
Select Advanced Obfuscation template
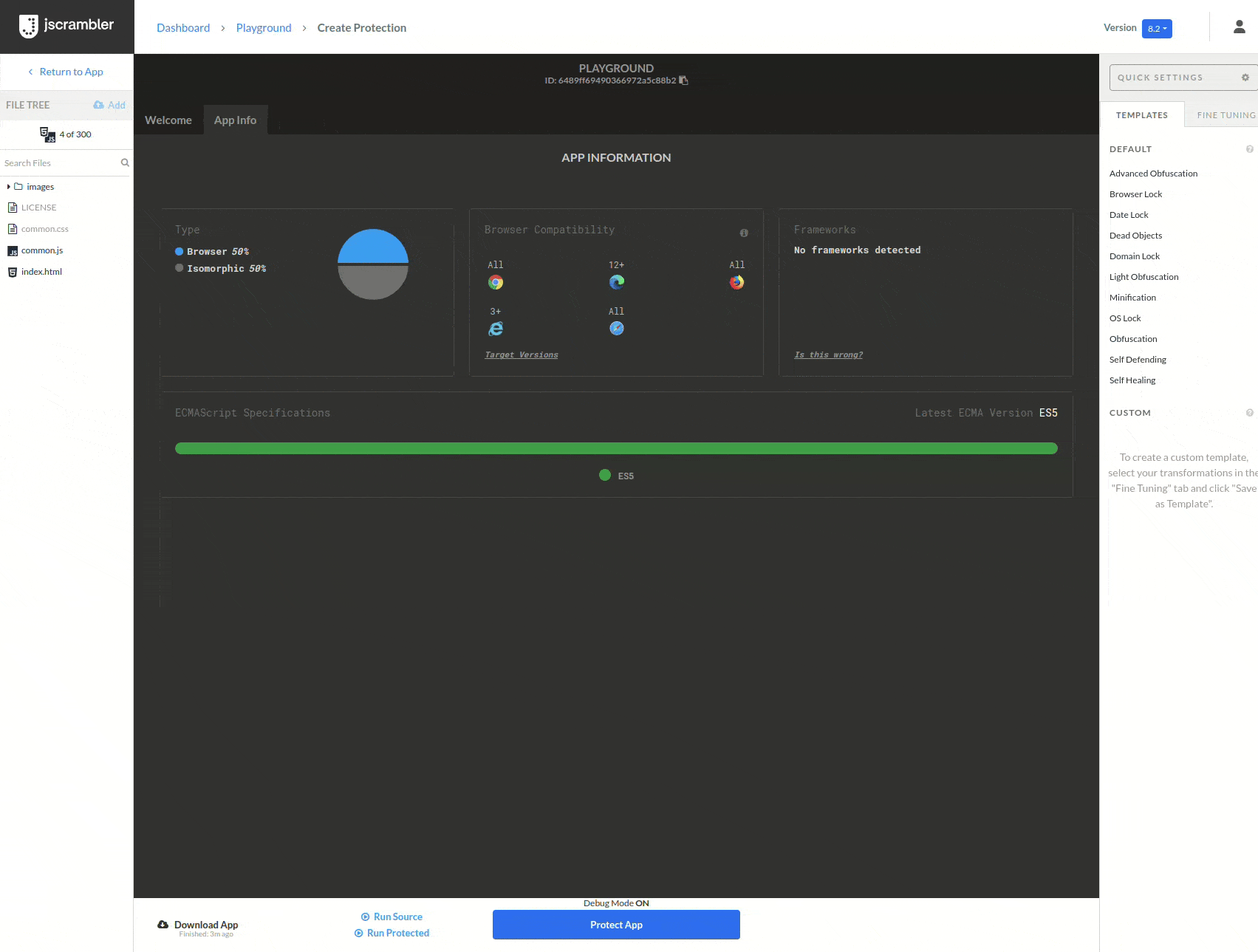[1154, 174]
